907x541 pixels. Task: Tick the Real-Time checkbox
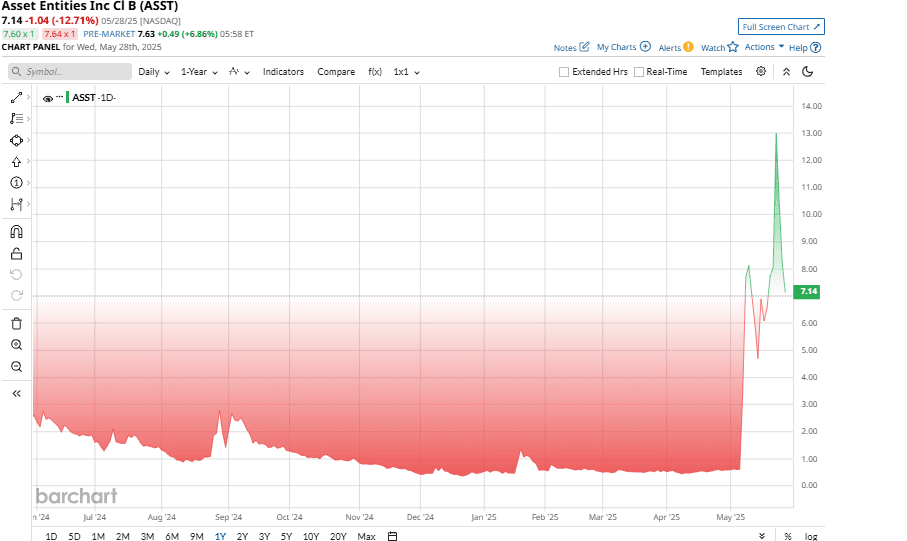(x=639, y=72)
